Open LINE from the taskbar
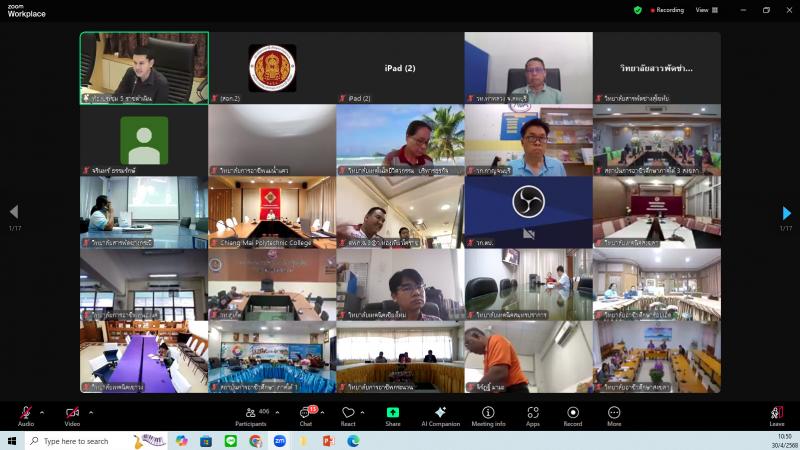800x450 pixels. pyautogui.click(x=231, y=441)
